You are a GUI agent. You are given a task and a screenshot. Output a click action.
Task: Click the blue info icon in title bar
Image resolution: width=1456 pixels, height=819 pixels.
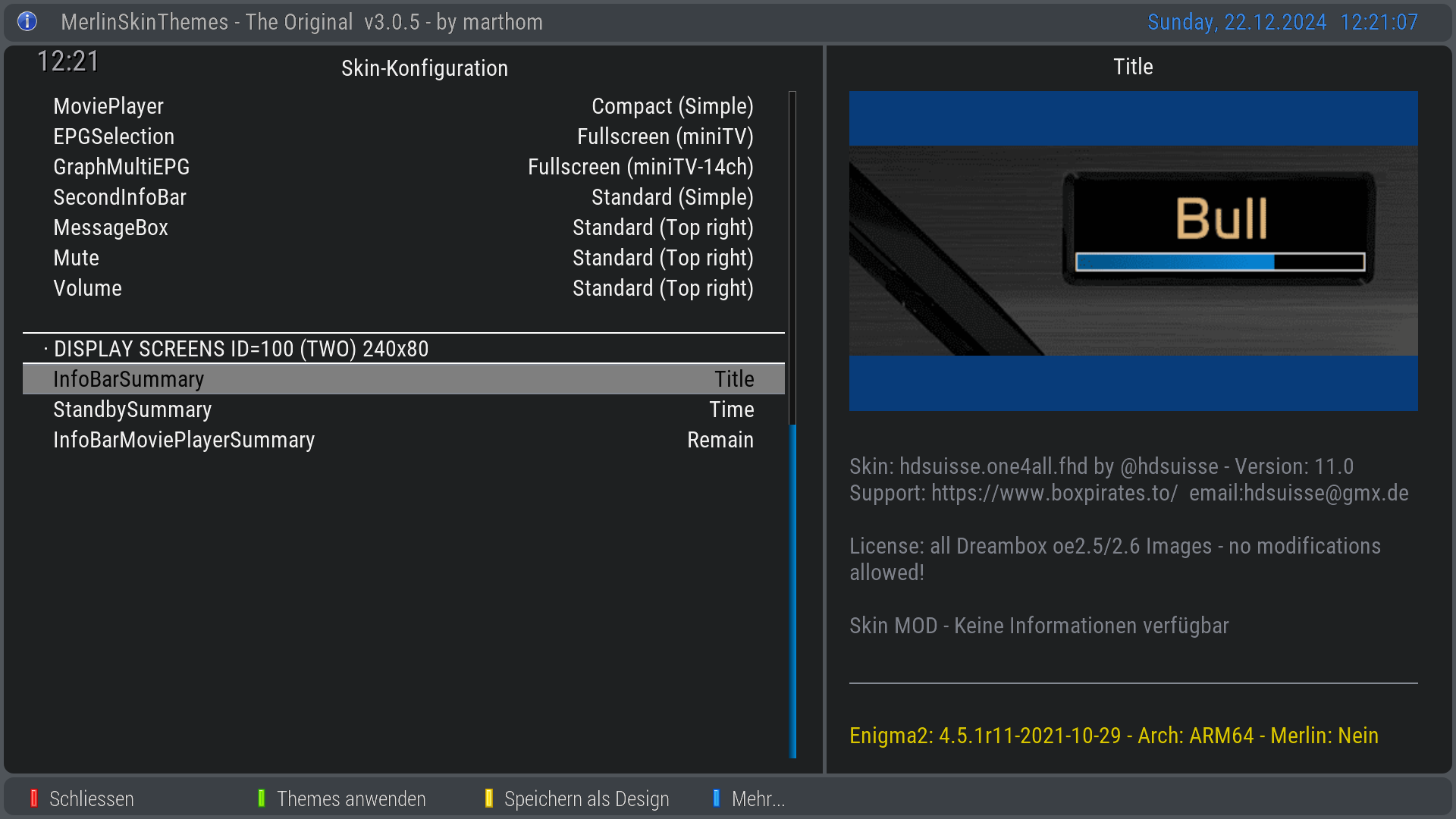point(27,21)
